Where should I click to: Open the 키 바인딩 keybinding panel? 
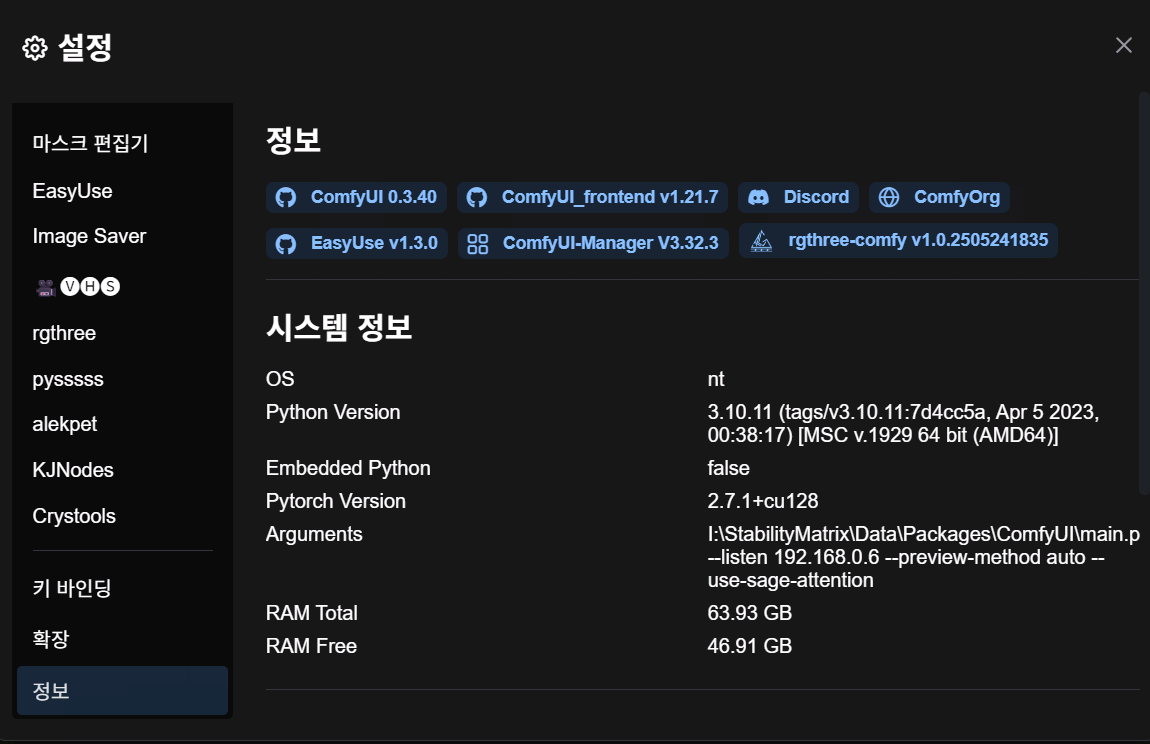pos(72,587)
